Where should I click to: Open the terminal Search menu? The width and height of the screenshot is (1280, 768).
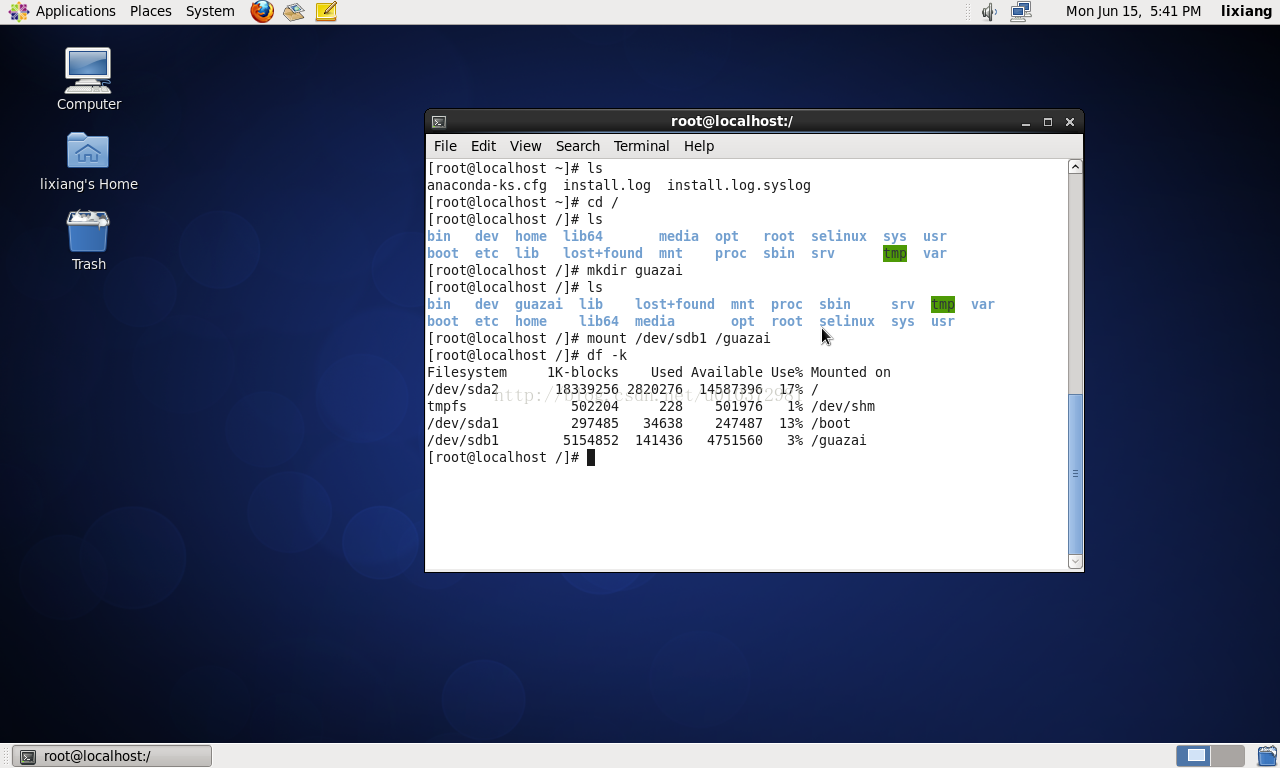pos(578,146)
